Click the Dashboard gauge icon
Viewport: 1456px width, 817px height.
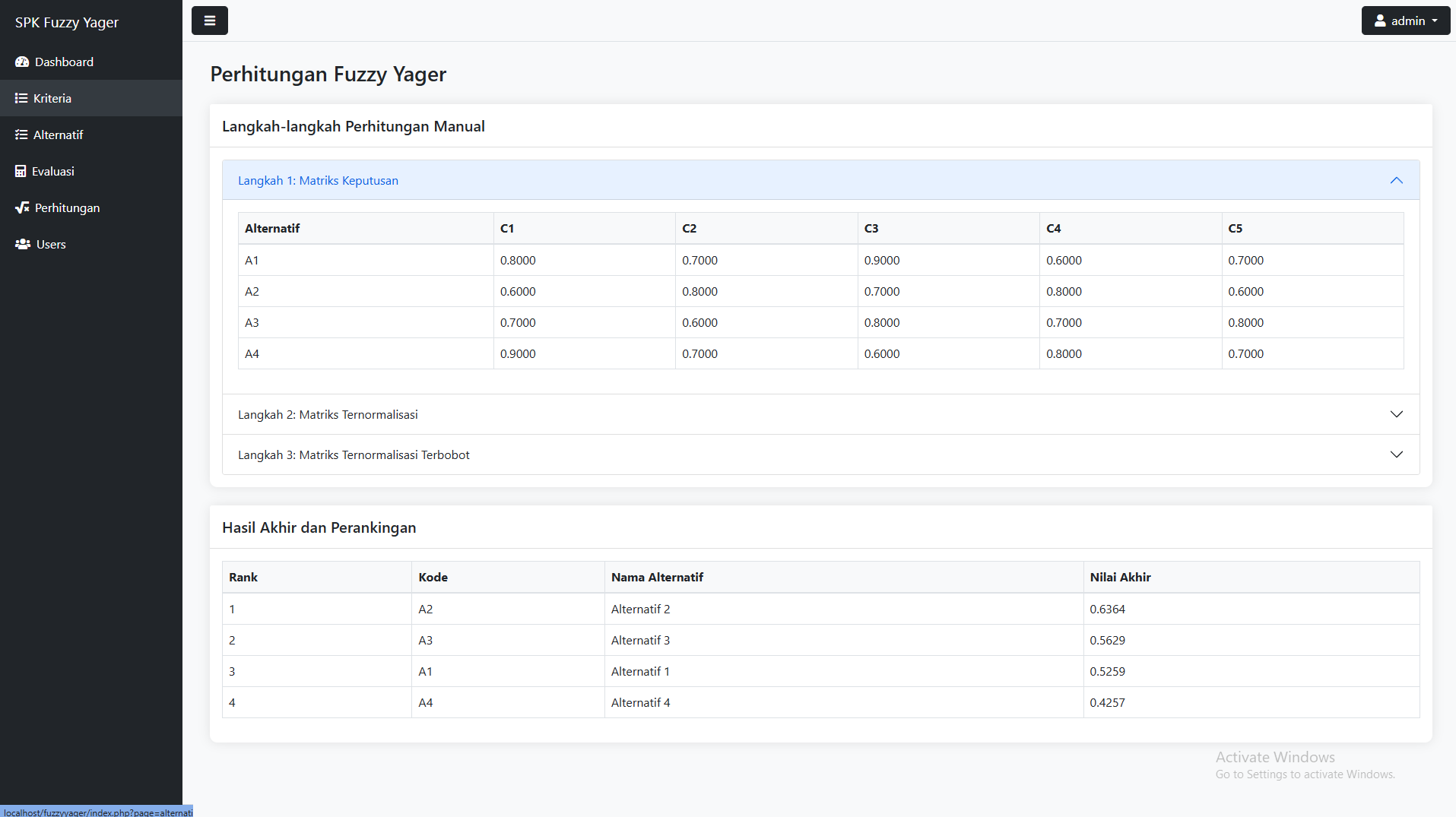[22, 62]
